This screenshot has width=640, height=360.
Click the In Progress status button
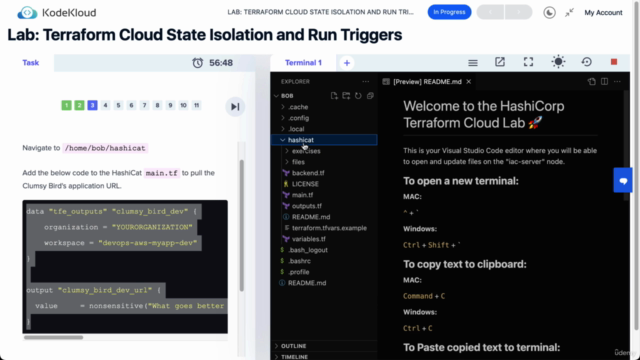point(449,12)
